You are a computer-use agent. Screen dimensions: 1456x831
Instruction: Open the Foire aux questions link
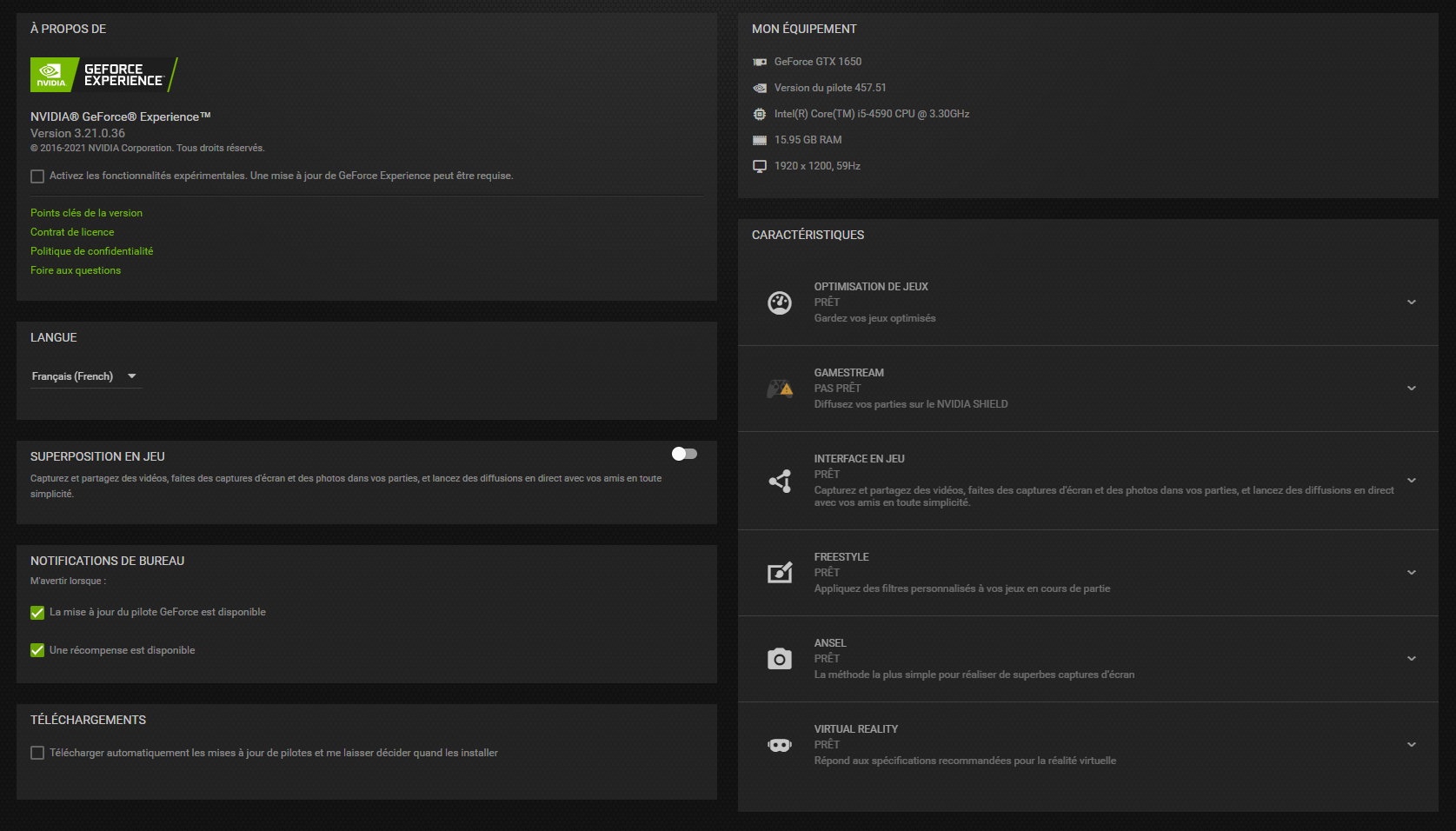click(x=76, y=270)
